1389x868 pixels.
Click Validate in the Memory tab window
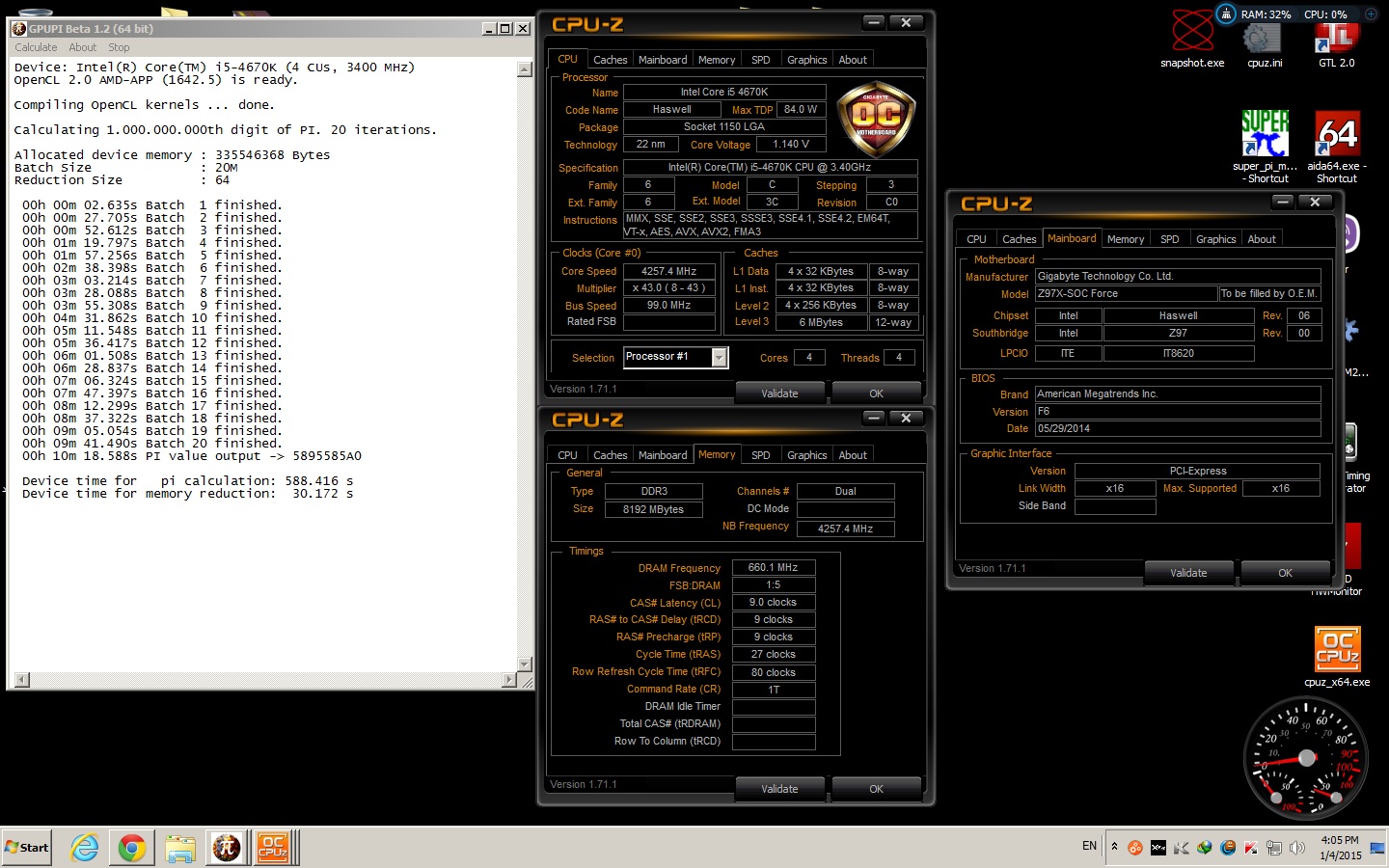point(779,789)
